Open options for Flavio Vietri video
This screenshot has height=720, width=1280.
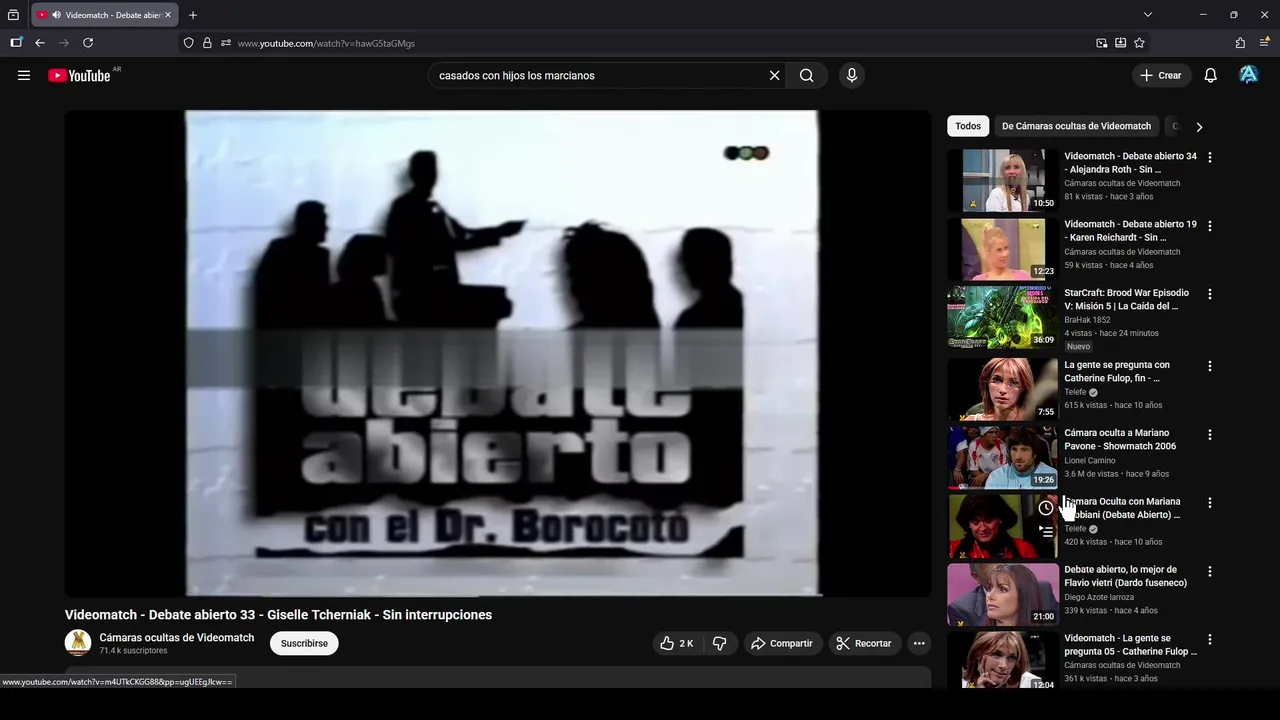click(x=1210, y=571)
